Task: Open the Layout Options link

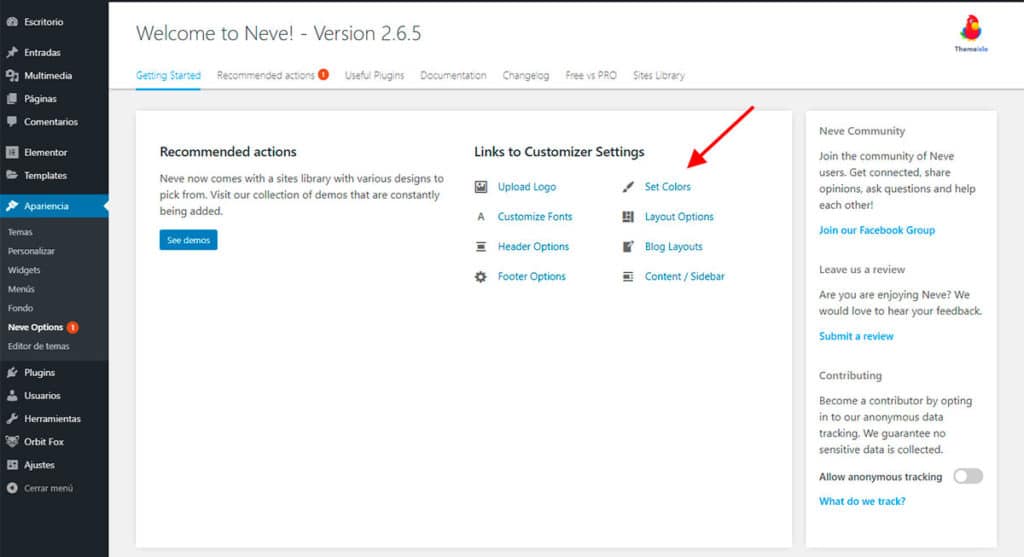Action: 679,217
